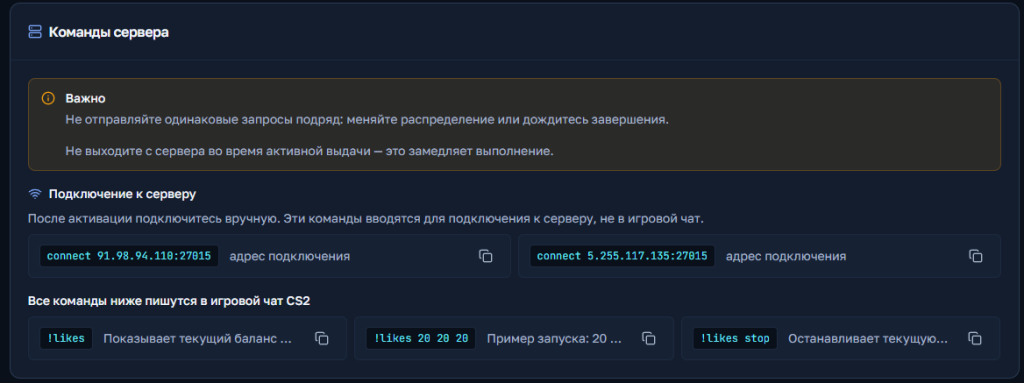Copy the !likes balance command
The image size is (1024, 383).
[x=321, y=339]
